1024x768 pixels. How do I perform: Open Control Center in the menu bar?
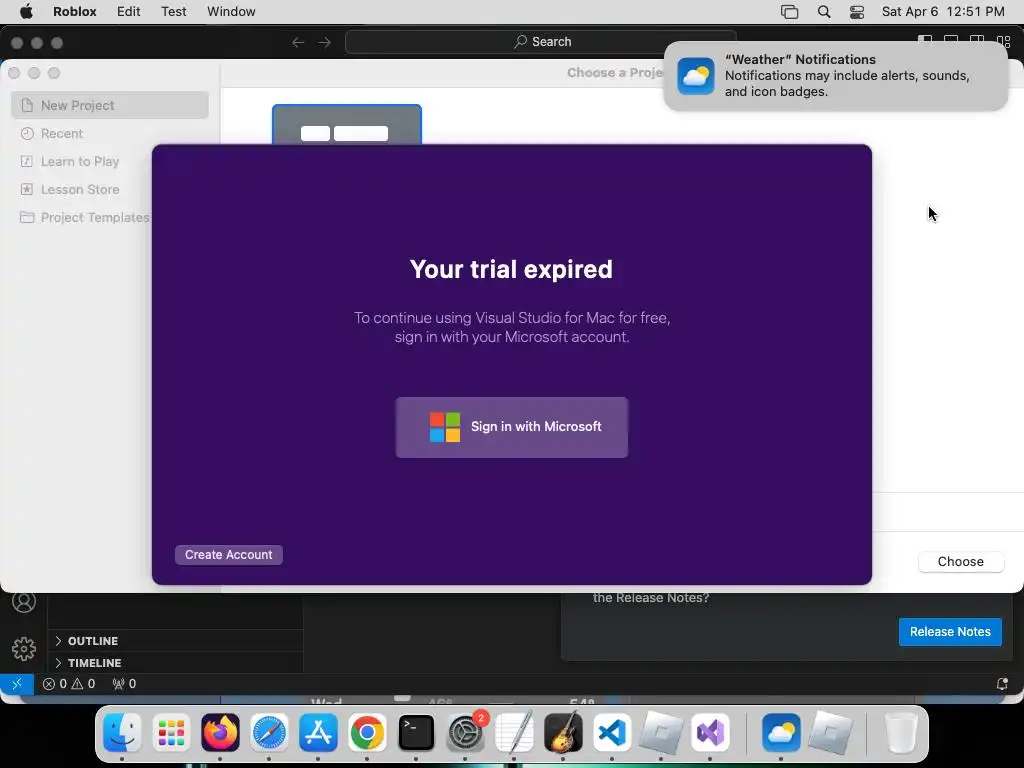pos(857,12)
